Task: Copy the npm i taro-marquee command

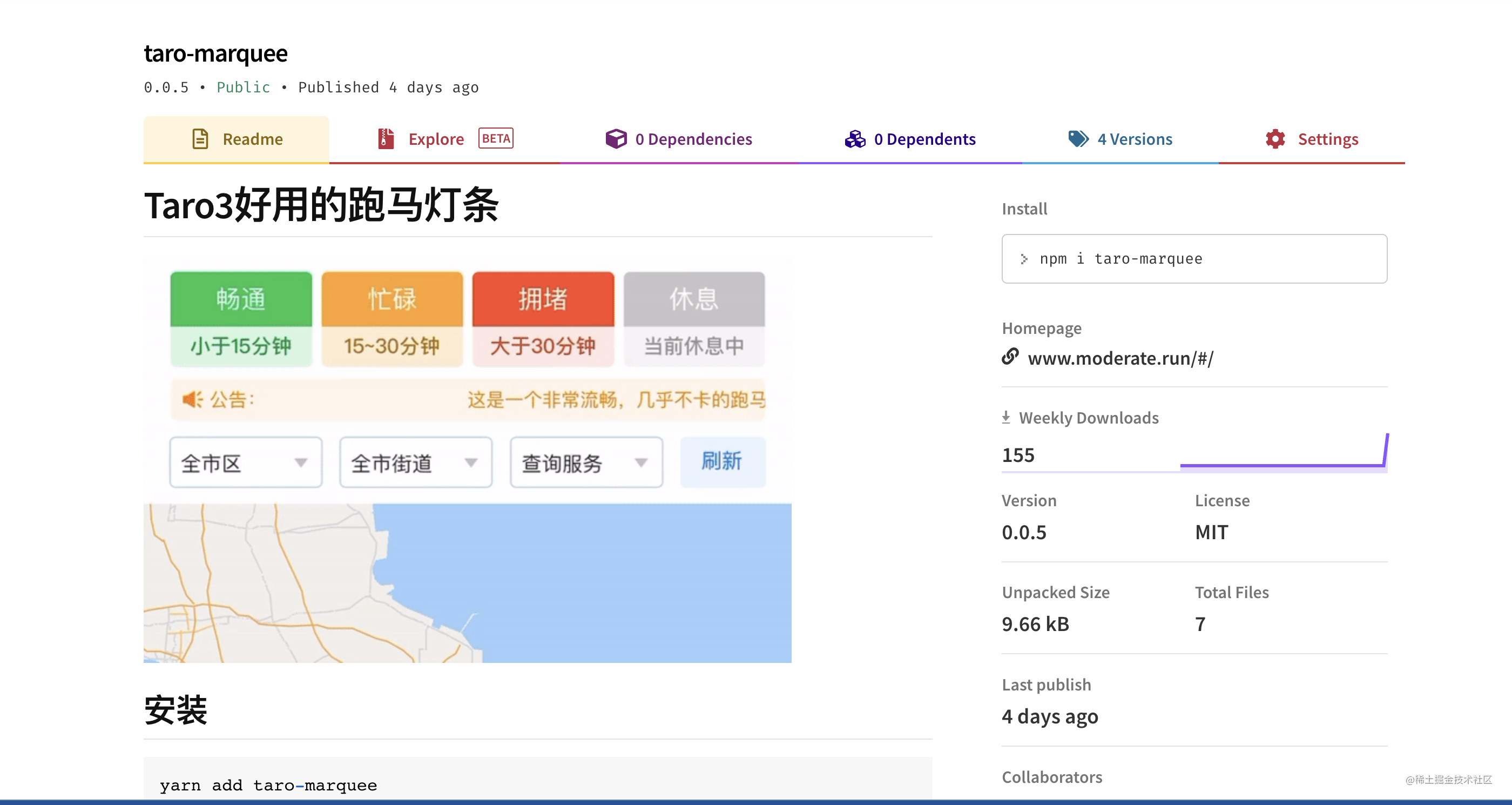Action: pos(1194,259)
